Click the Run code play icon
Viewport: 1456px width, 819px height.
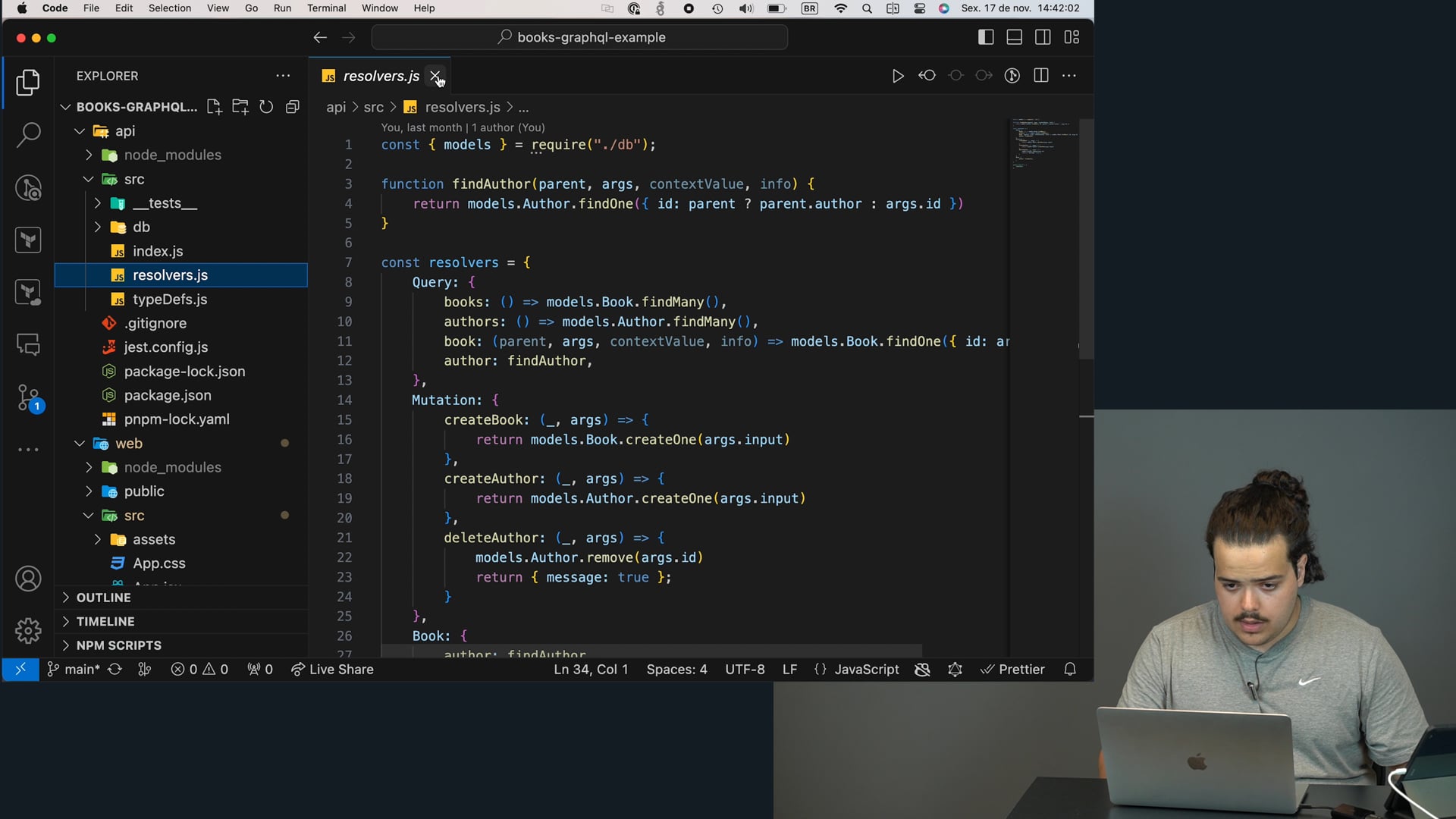click(x=898, y=76)
